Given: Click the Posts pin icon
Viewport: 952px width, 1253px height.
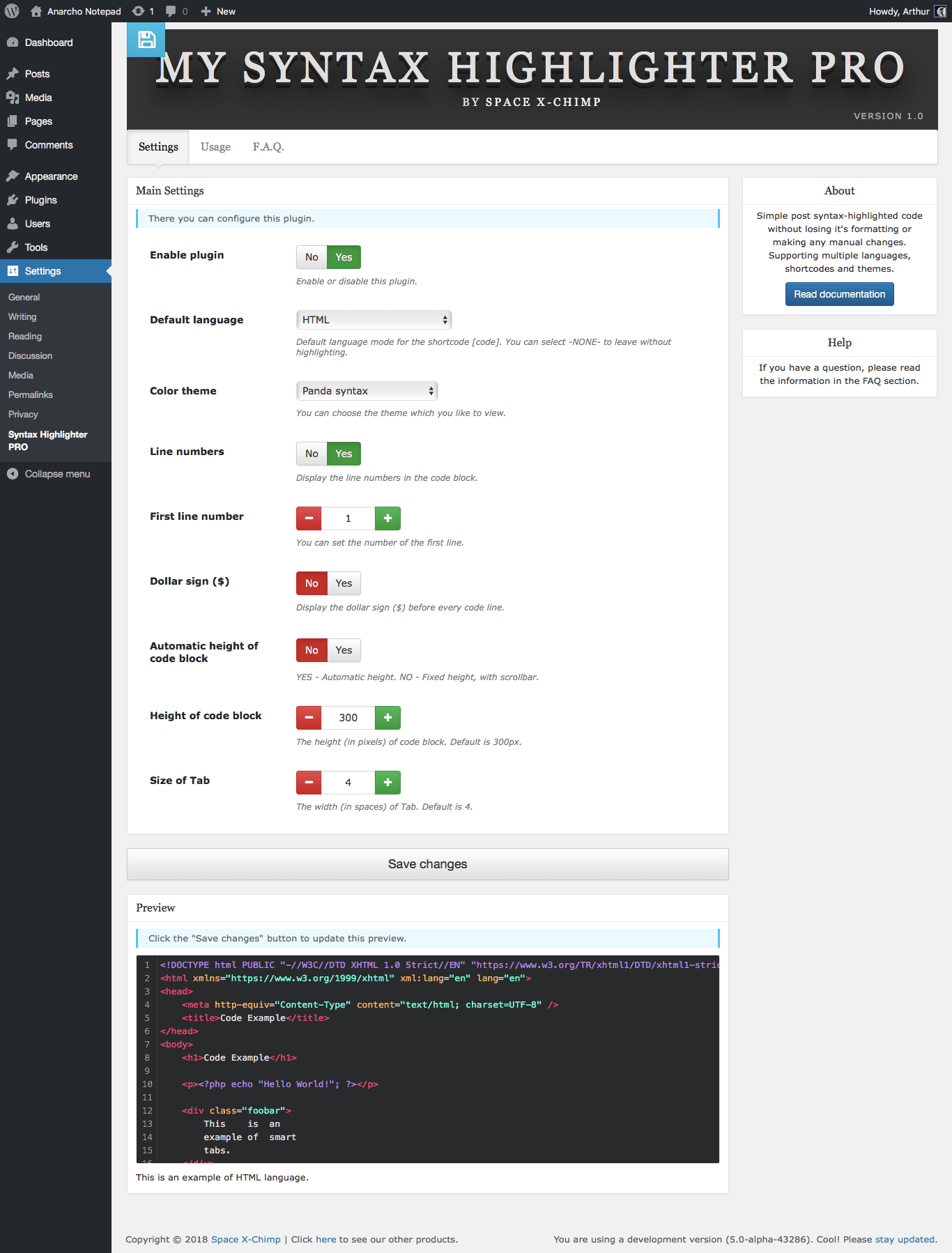Looking at the screenshot, I should point(13,74).
